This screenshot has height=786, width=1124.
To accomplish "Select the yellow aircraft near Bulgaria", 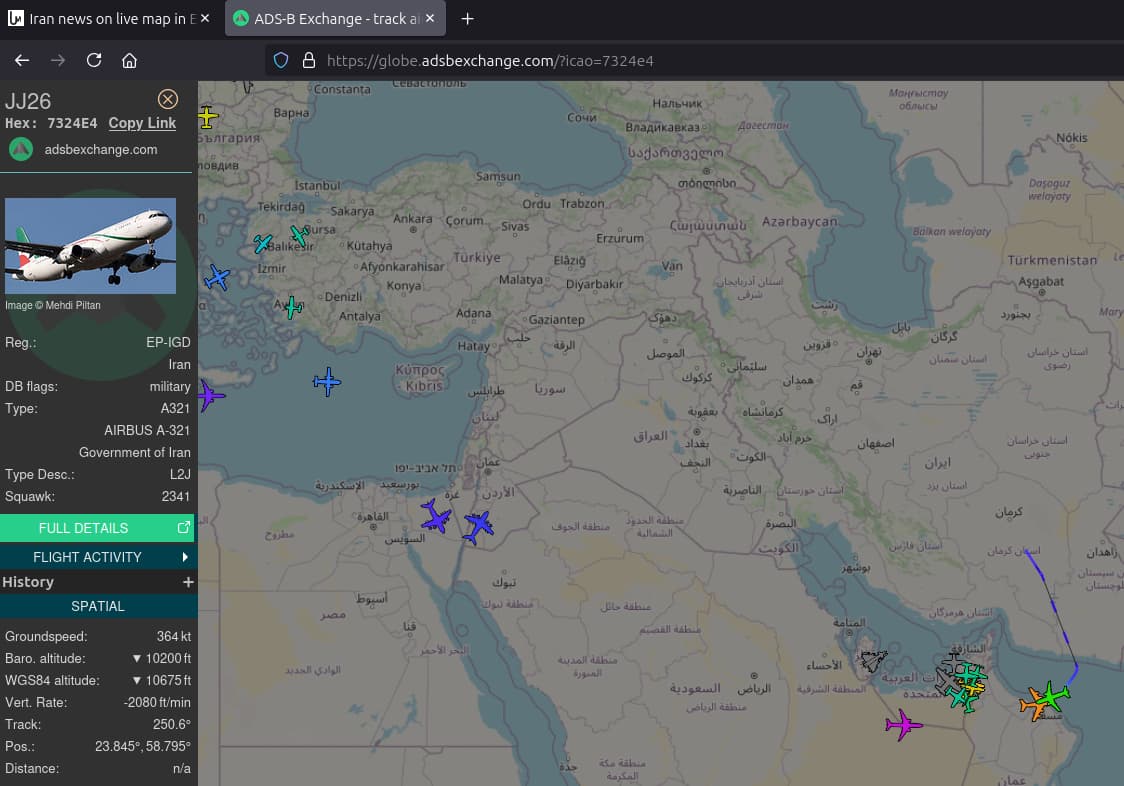I will tap(207, 117).
